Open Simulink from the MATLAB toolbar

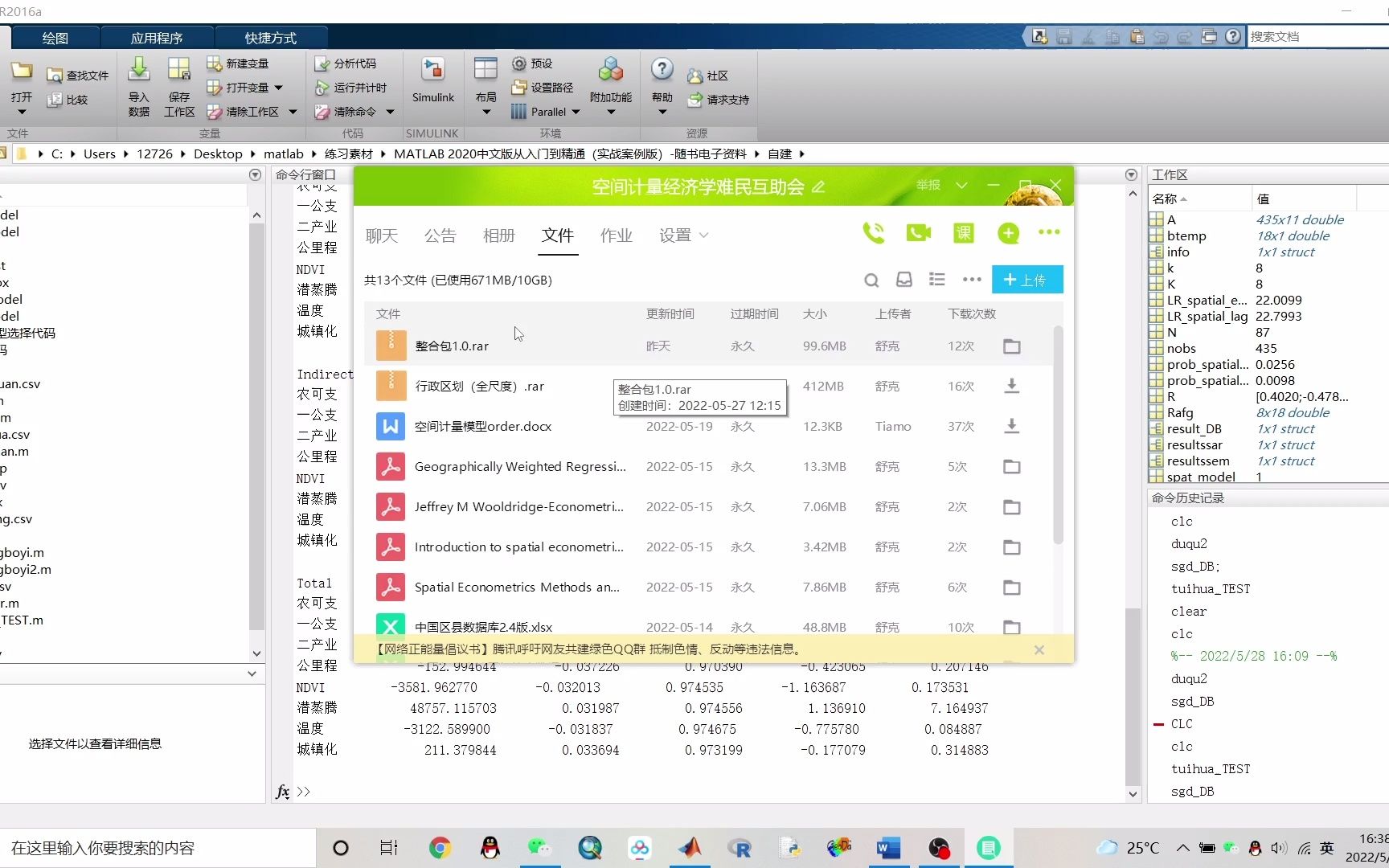432,80
